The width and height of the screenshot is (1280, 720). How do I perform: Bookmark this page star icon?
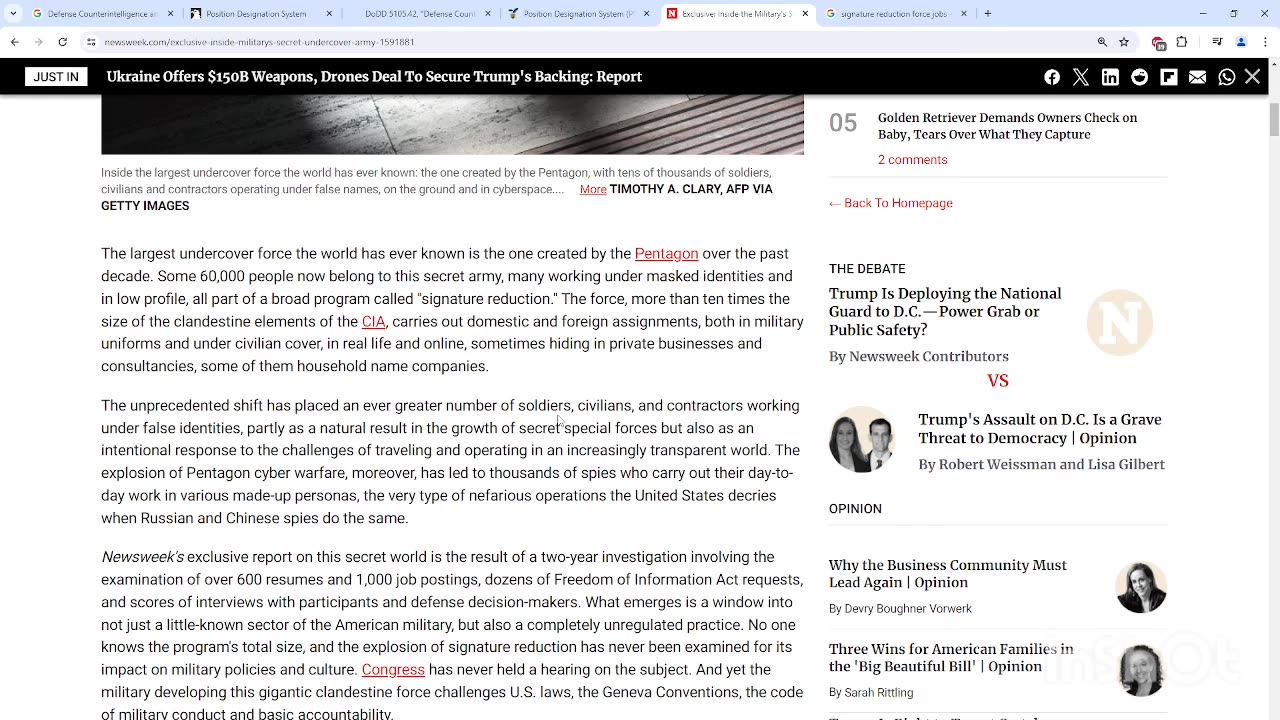tap(1124, 42)
